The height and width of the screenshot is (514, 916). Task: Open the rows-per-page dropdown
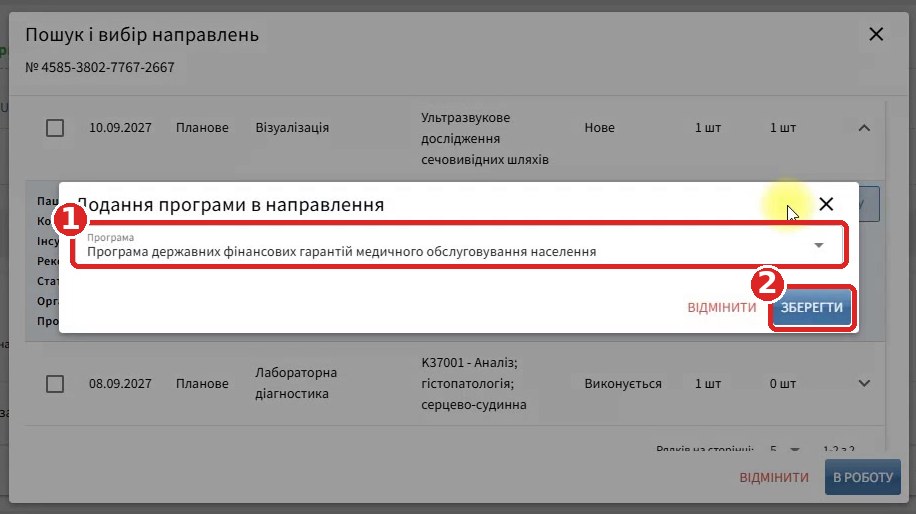pyautogui.click(x=785, y=450)
